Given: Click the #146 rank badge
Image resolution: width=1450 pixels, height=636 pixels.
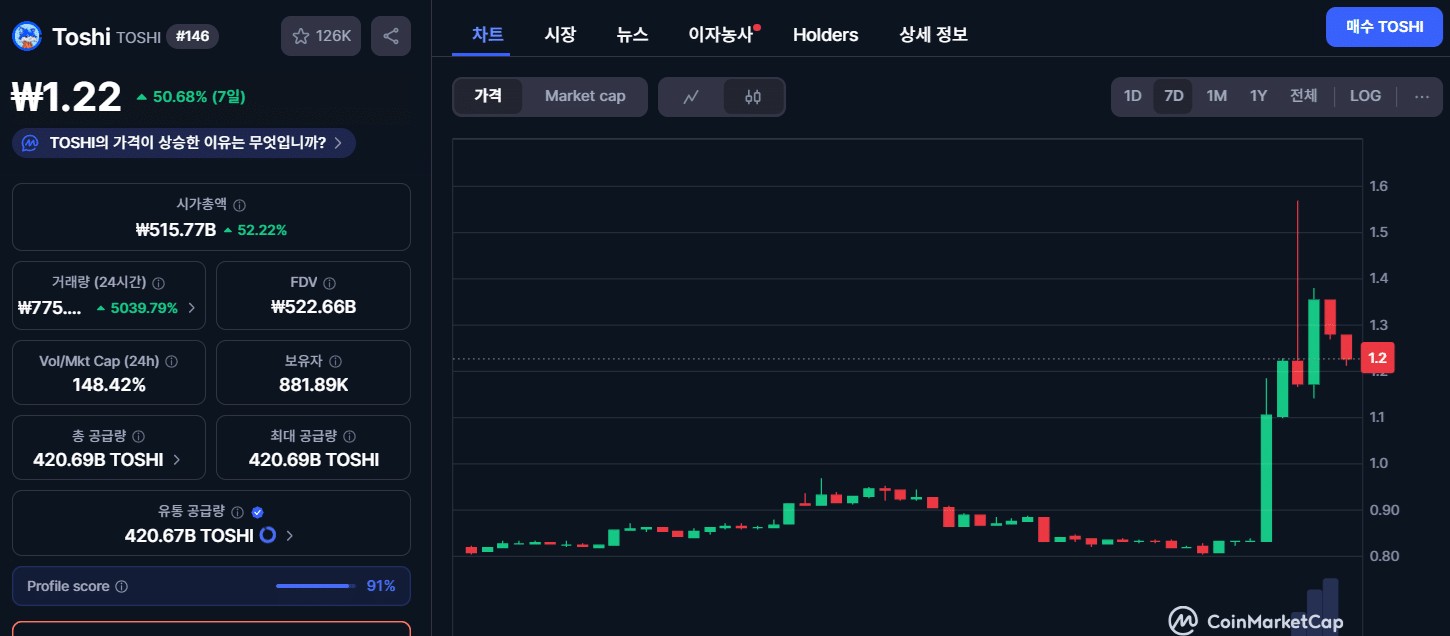Looking at the screenshot, I should click(192, 37).
